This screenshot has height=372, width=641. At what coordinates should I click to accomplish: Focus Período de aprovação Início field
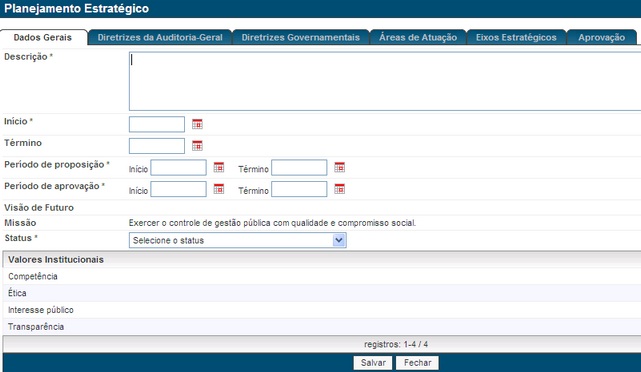tap(178, 189)
